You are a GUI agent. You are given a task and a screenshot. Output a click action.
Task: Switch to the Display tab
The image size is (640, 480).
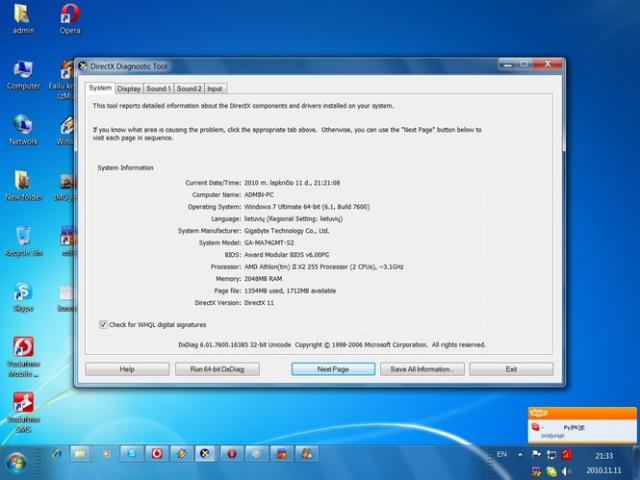(128, 88)
